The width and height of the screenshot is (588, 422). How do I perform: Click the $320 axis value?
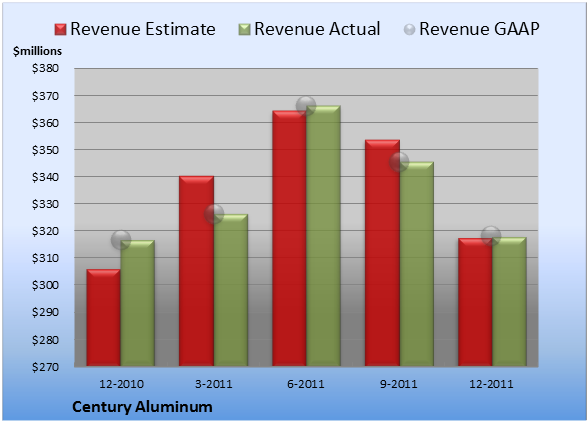45,231
